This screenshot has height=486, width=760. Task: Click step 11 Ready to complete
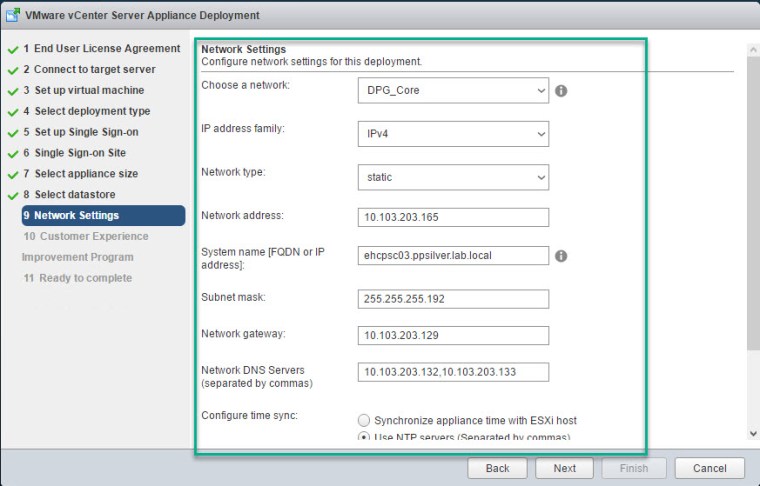(78, 278)
